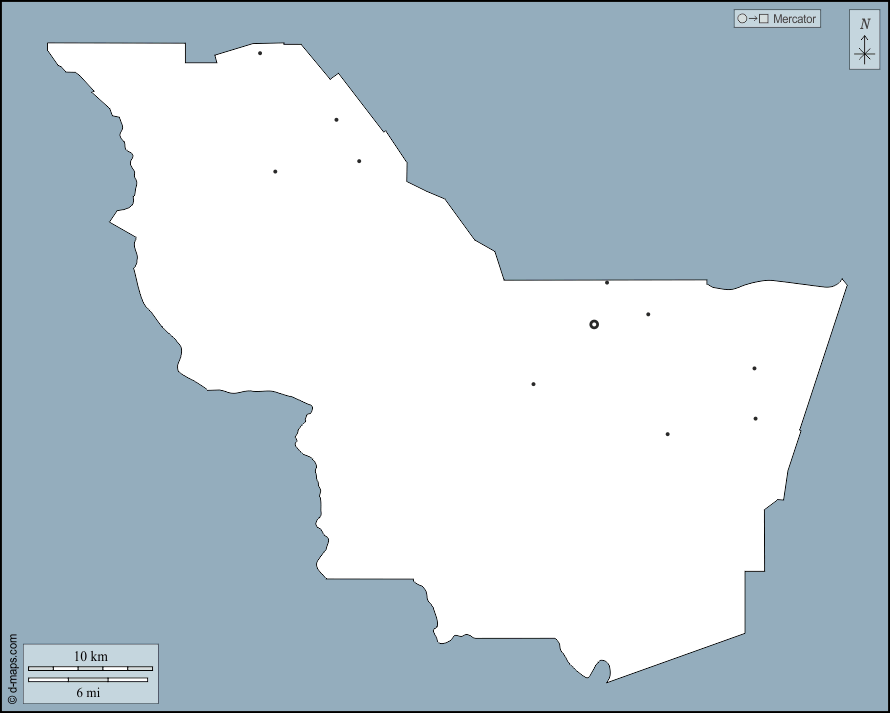
Task: Click the square symbol in the Mercator box
Action: [x=763, y=19]
